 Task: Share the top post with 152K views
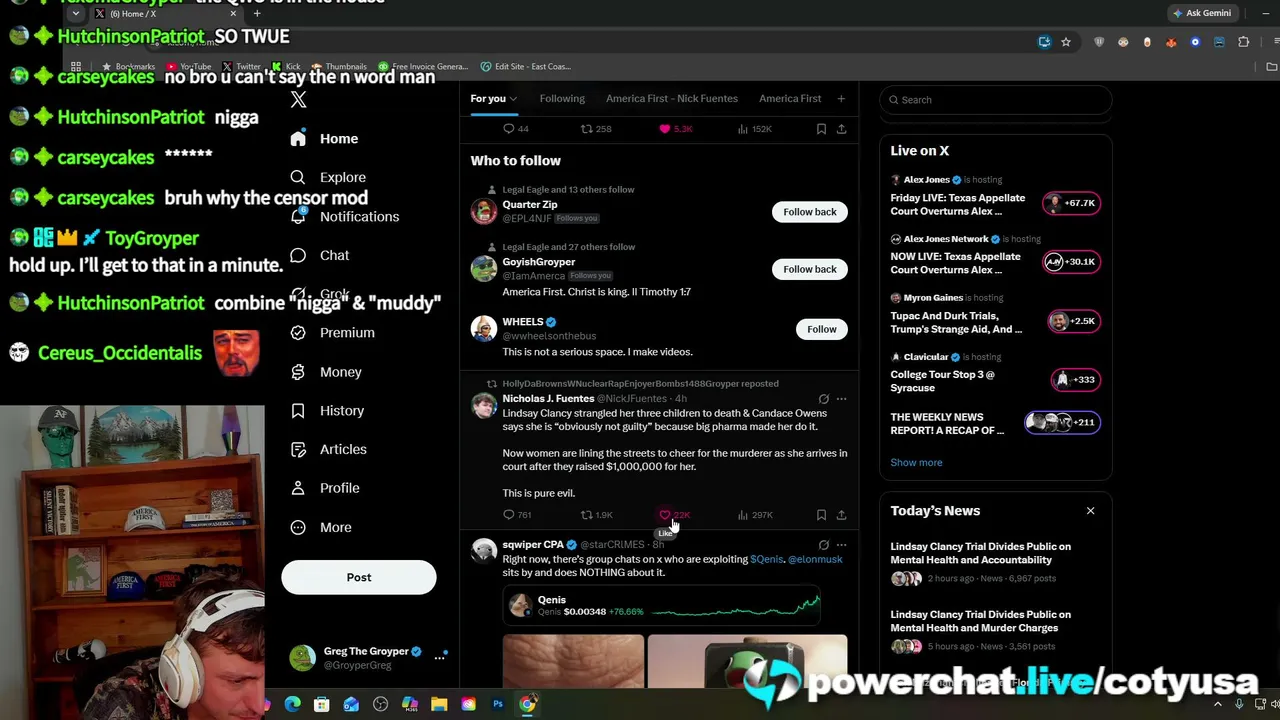pyautogui.click(x=841, y=129)
